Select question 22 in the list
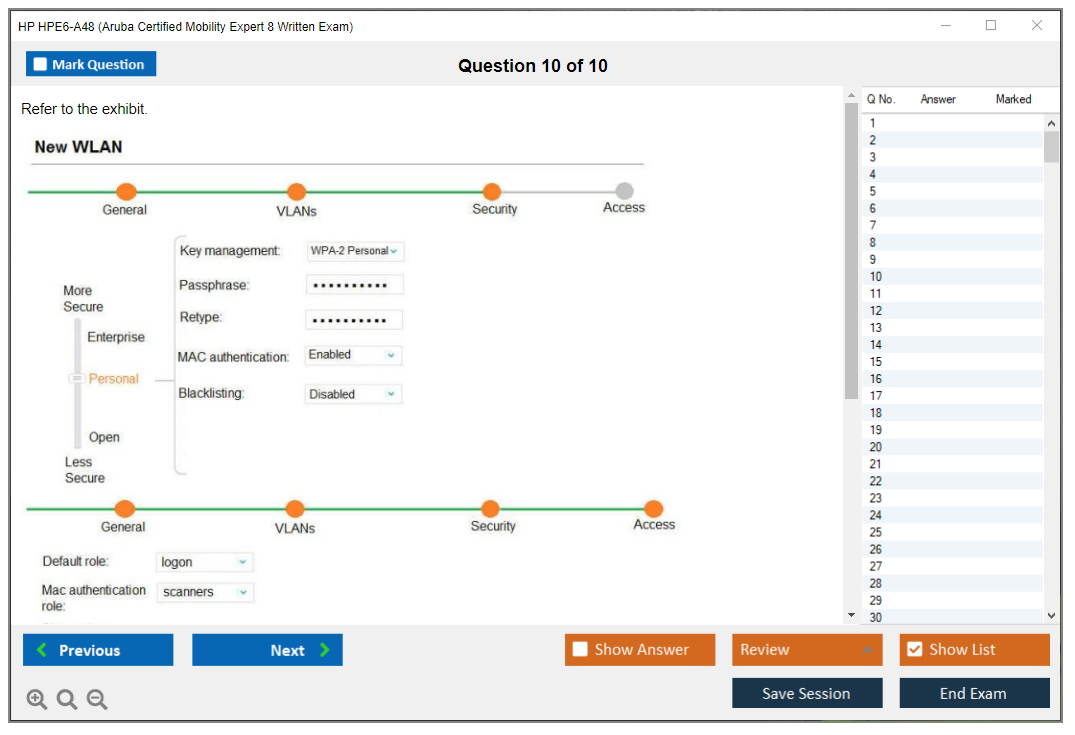 point(876,481)
